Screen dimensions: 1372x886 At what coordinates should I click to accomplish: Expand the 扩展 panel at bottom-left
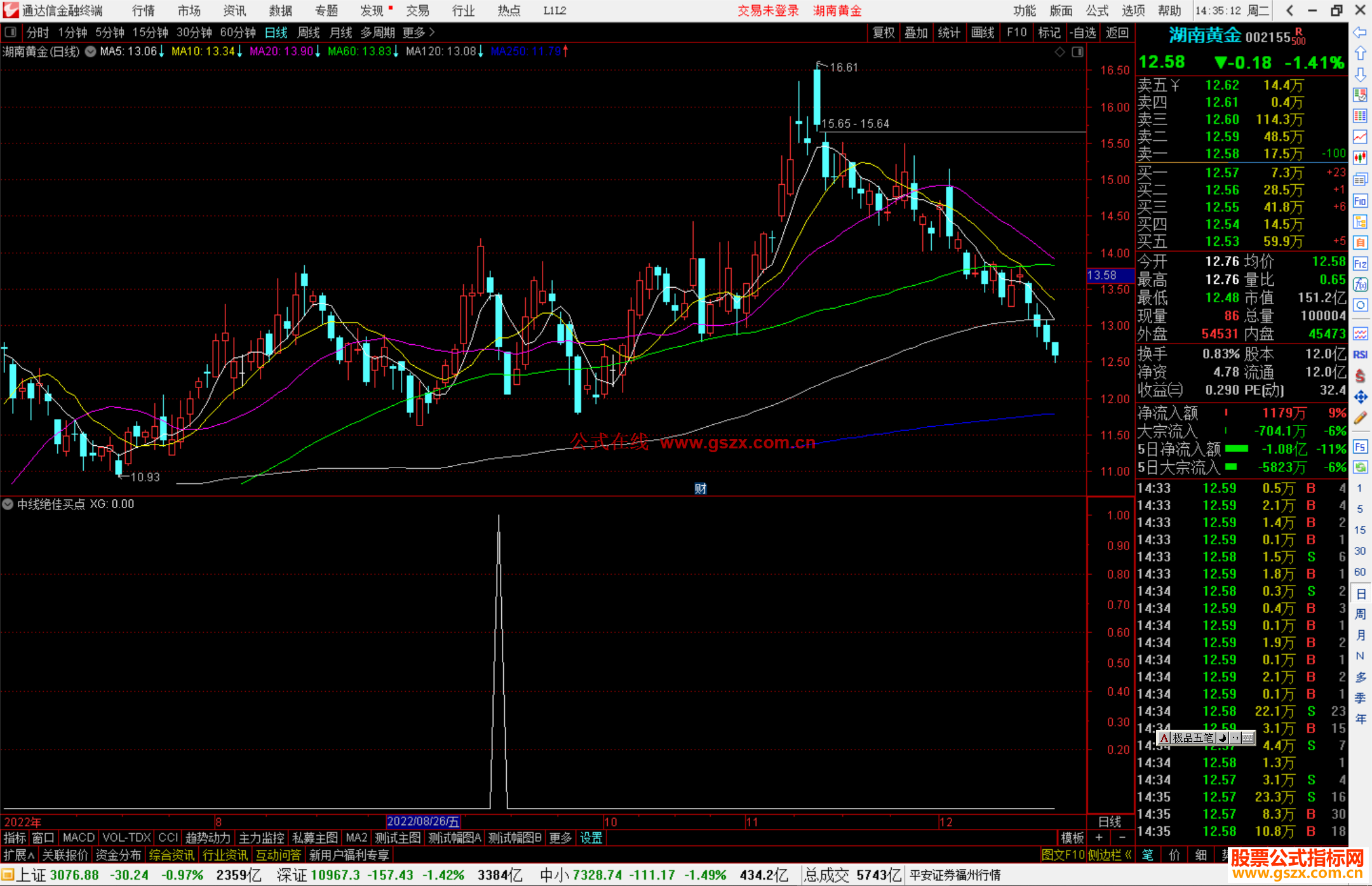[19, 855]
